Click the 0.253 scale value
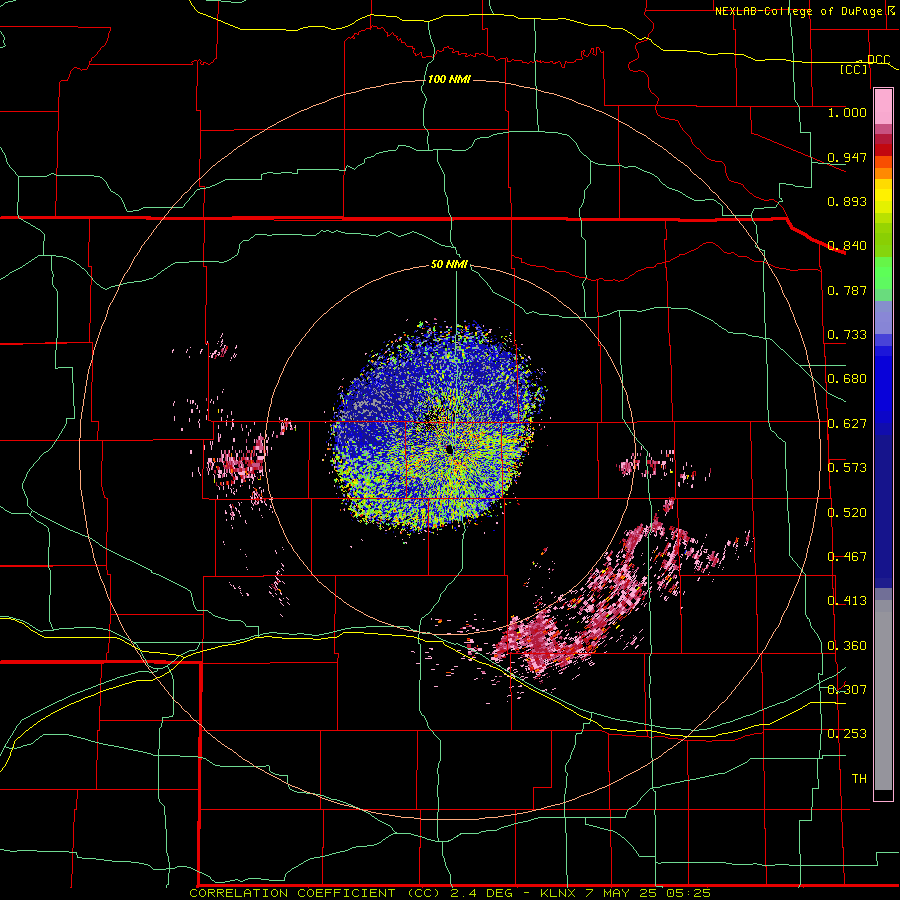This screenshot has height=900, width=900. point(847,734)
